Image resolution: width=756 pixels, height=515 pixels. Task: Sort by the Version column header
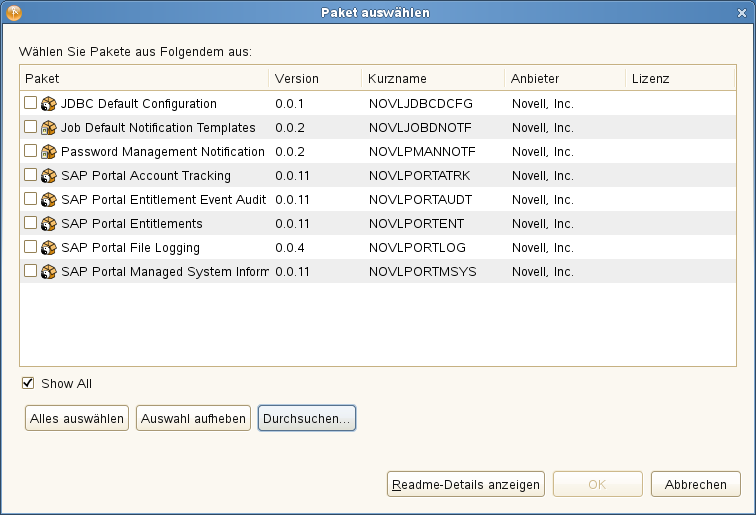coord(314,78)
